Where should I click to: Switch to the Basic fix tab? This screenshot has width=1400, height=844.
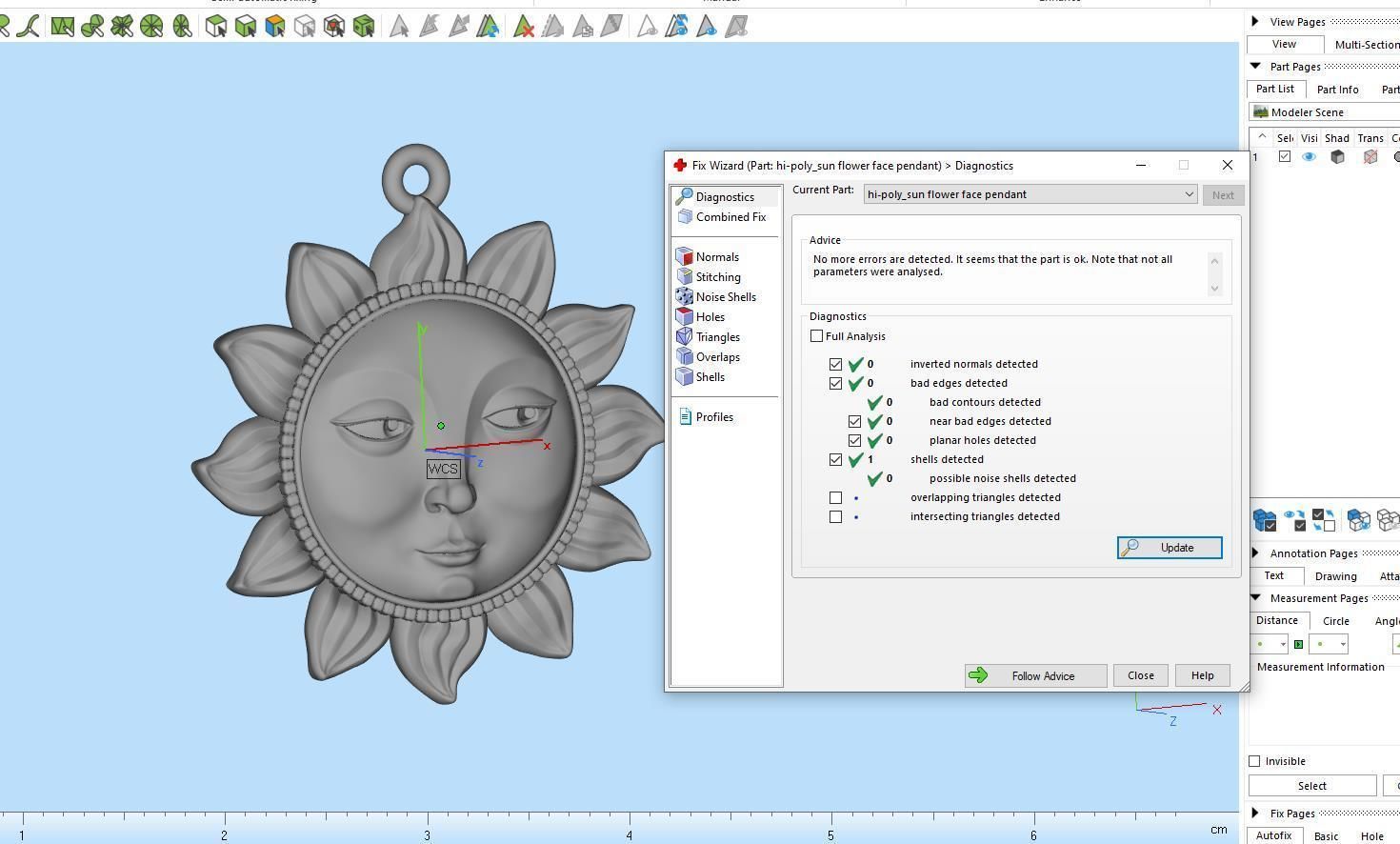[x=1326, y=836]
